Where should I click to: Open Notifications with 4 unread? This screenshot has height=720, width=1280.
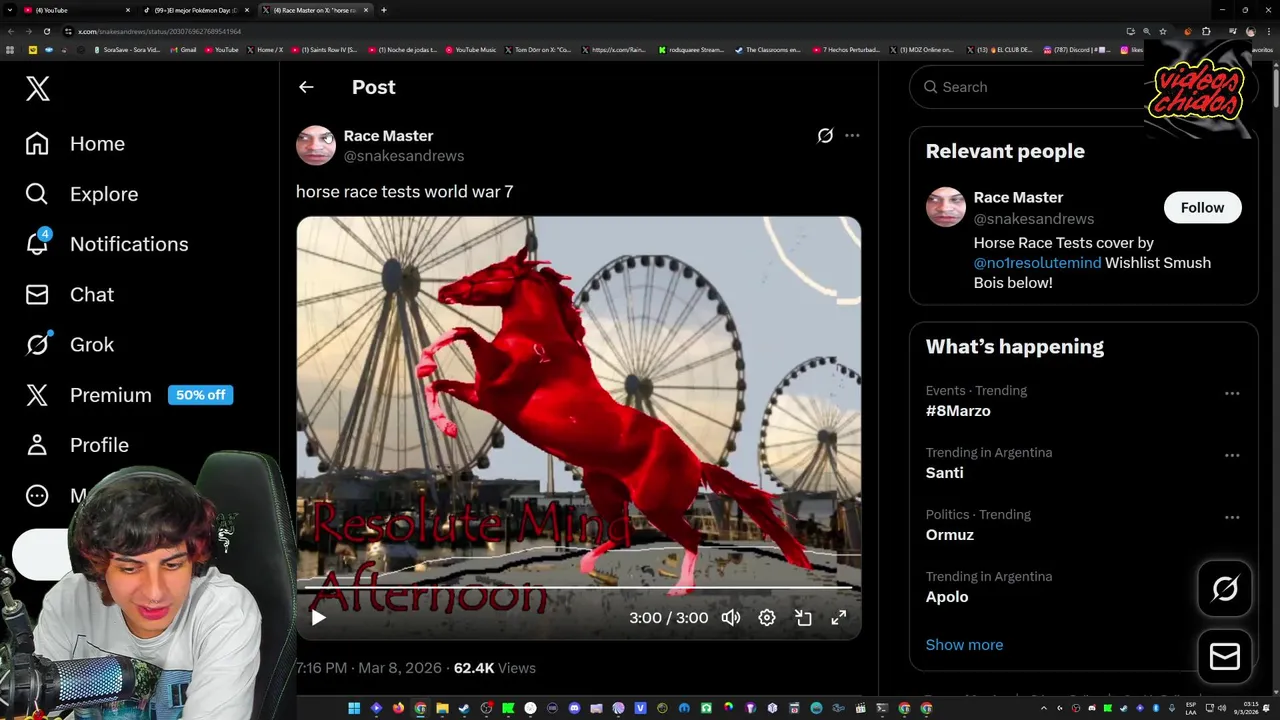(107, 244)
